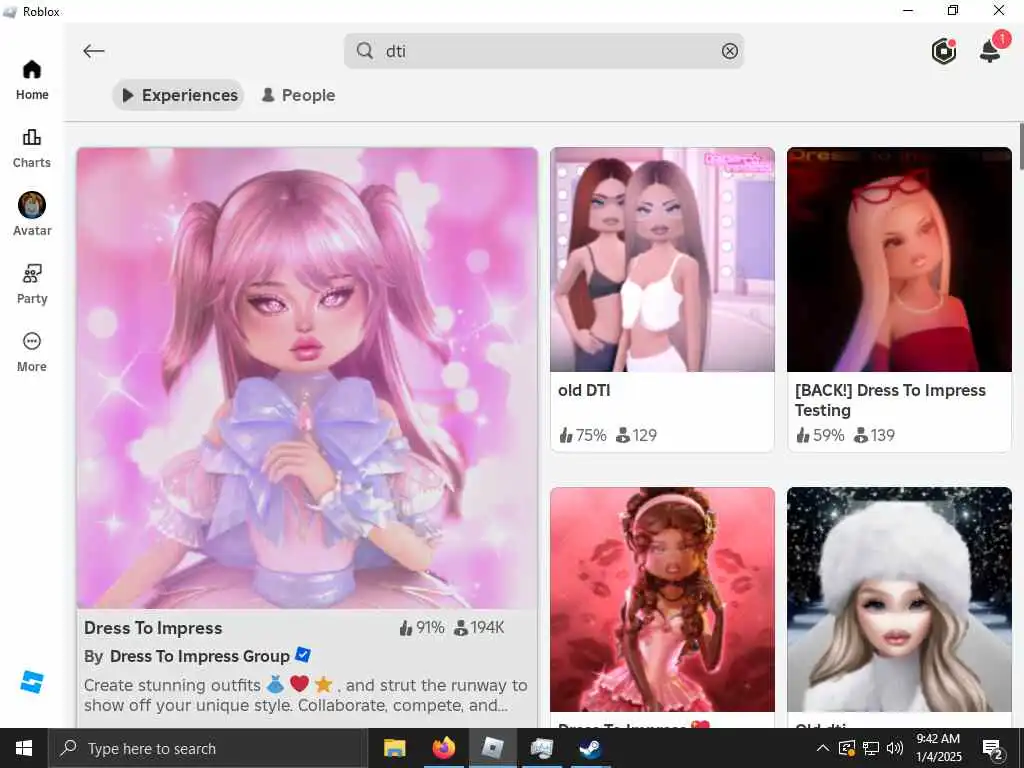The image size is (1024, 768).
Task: Open the volume control in tray
Action: (x=895, y=748)
